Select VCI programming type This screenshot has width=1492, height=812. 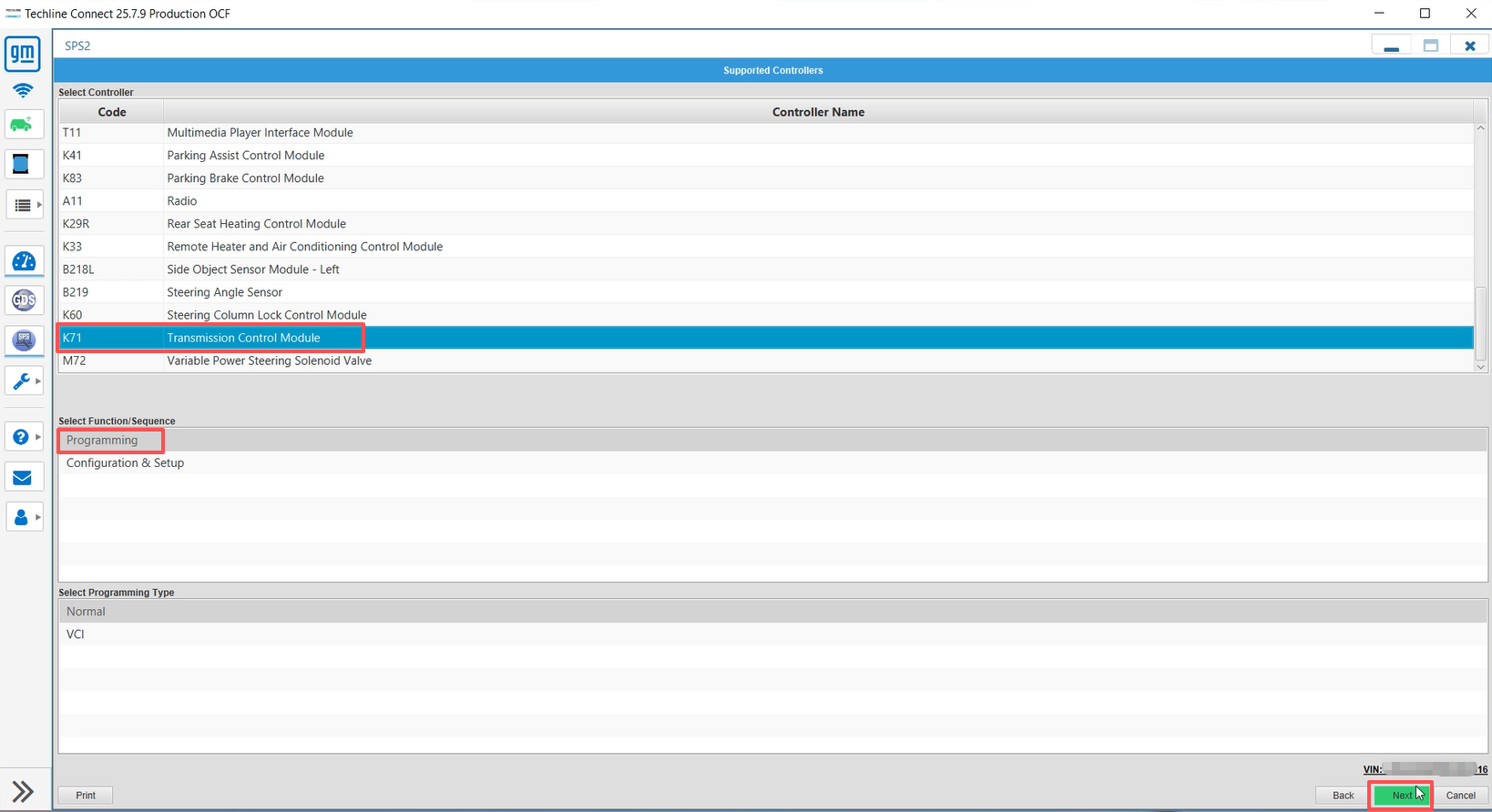[x=76, y=634]
